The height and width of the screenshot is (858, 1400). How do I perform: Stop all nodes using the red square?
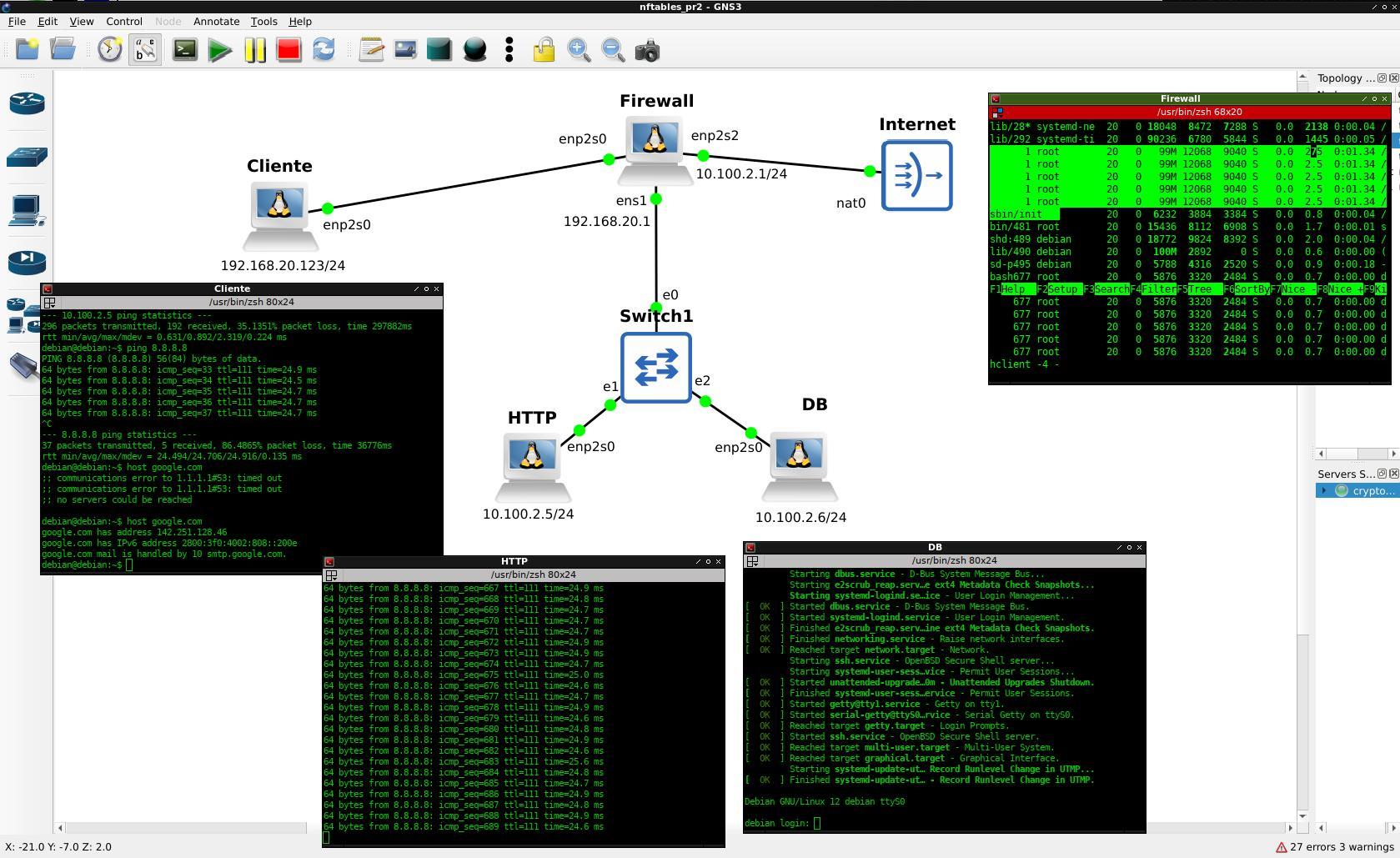pyautogui.click(x=289, y=50)
